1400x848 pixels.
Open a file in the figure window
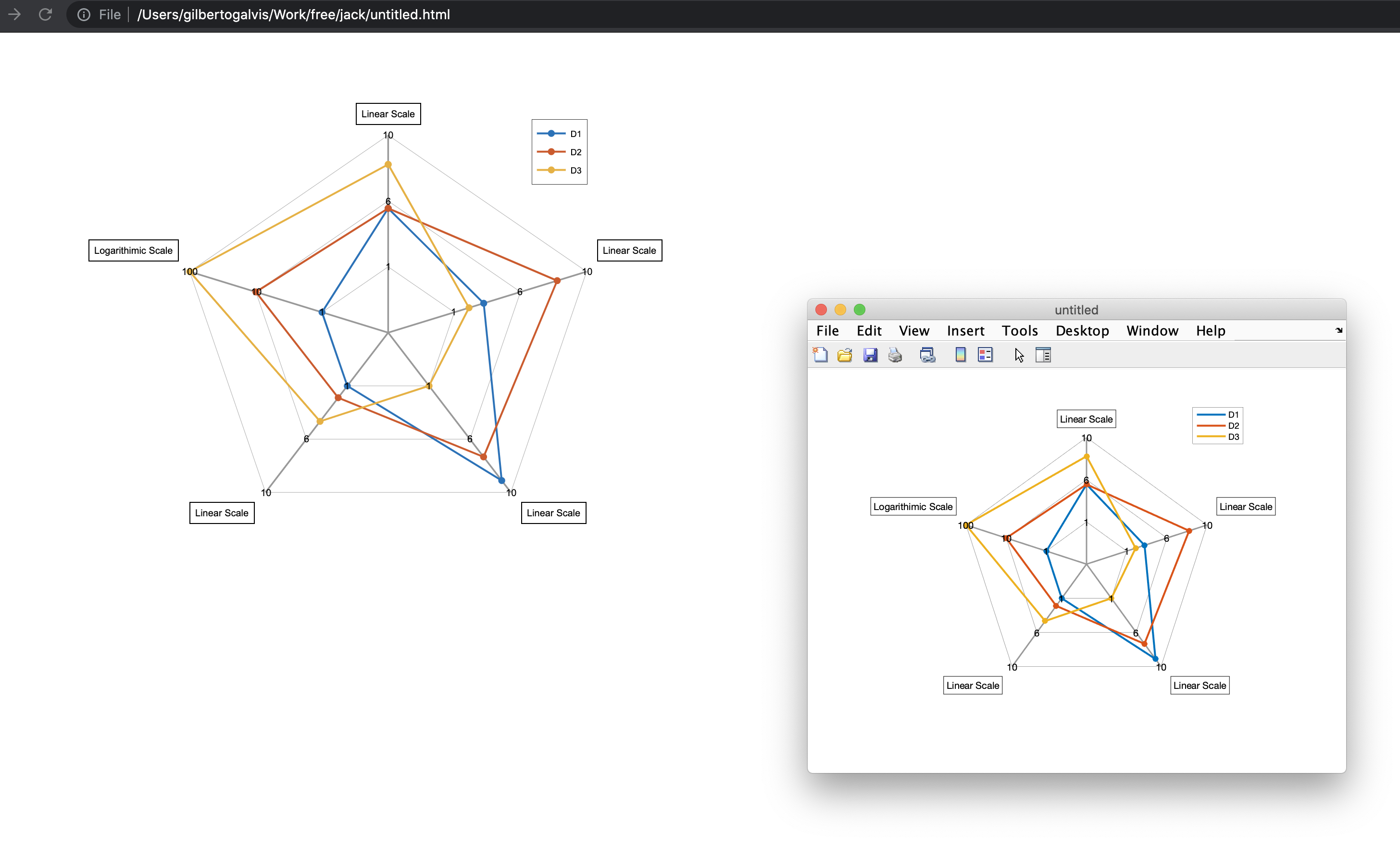pos(845,354)
